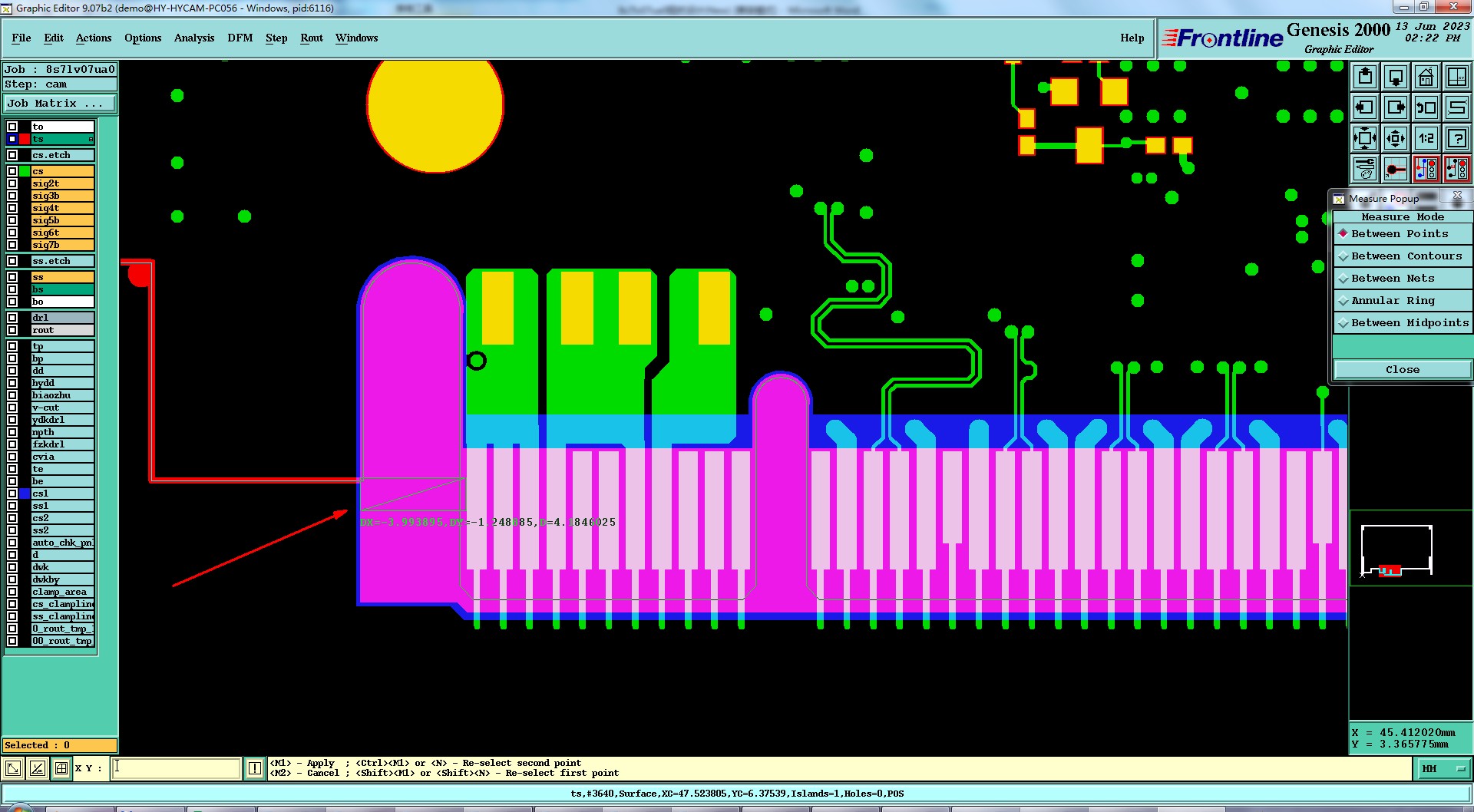Select the Between Midpoints measure mode
Image resolution: width=1474 pixels, height=812 pixels.
pyautogui.click(x=1403, y=323)
